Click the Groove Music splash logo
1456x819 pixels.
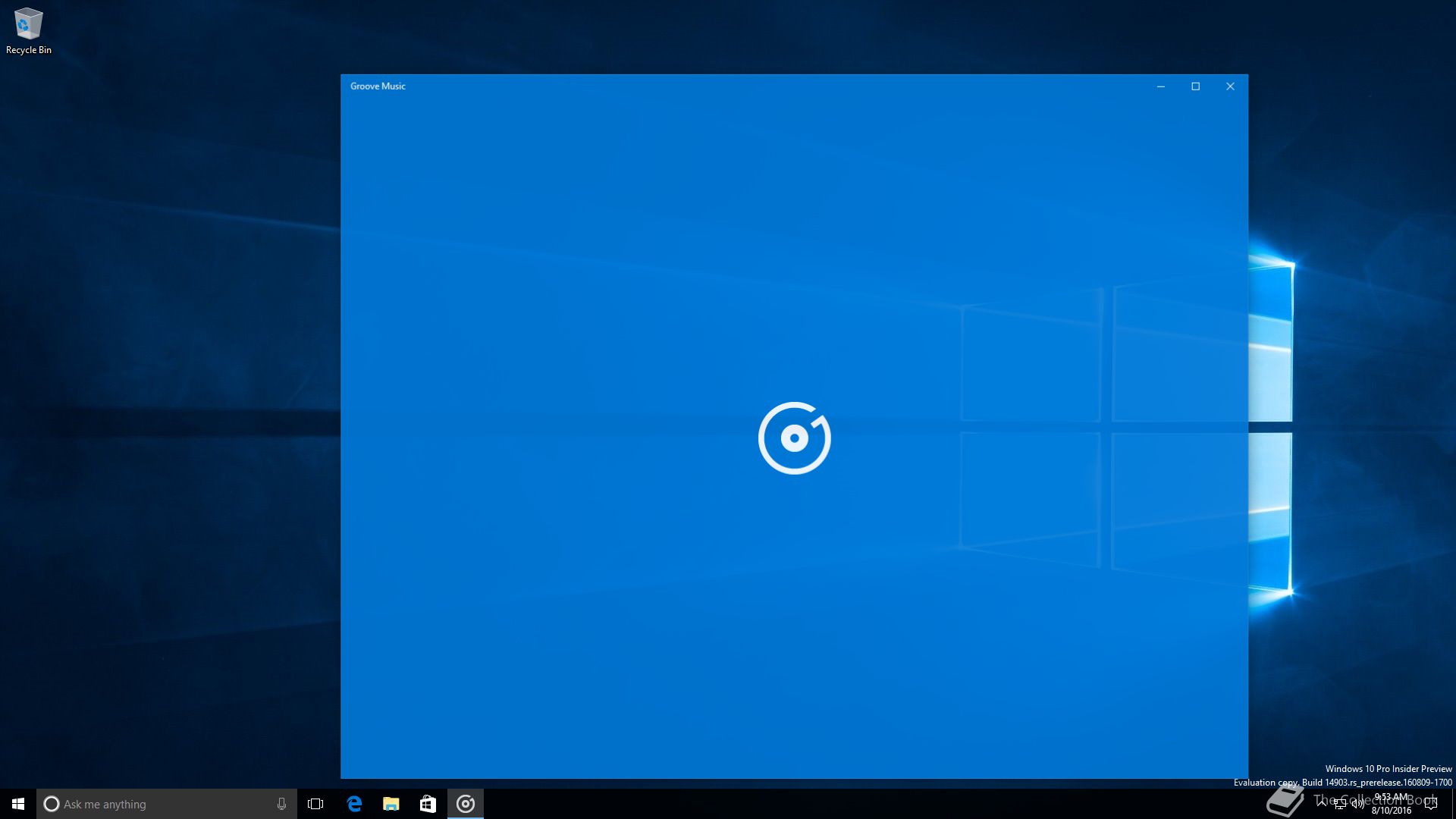[x=794, y=438]
